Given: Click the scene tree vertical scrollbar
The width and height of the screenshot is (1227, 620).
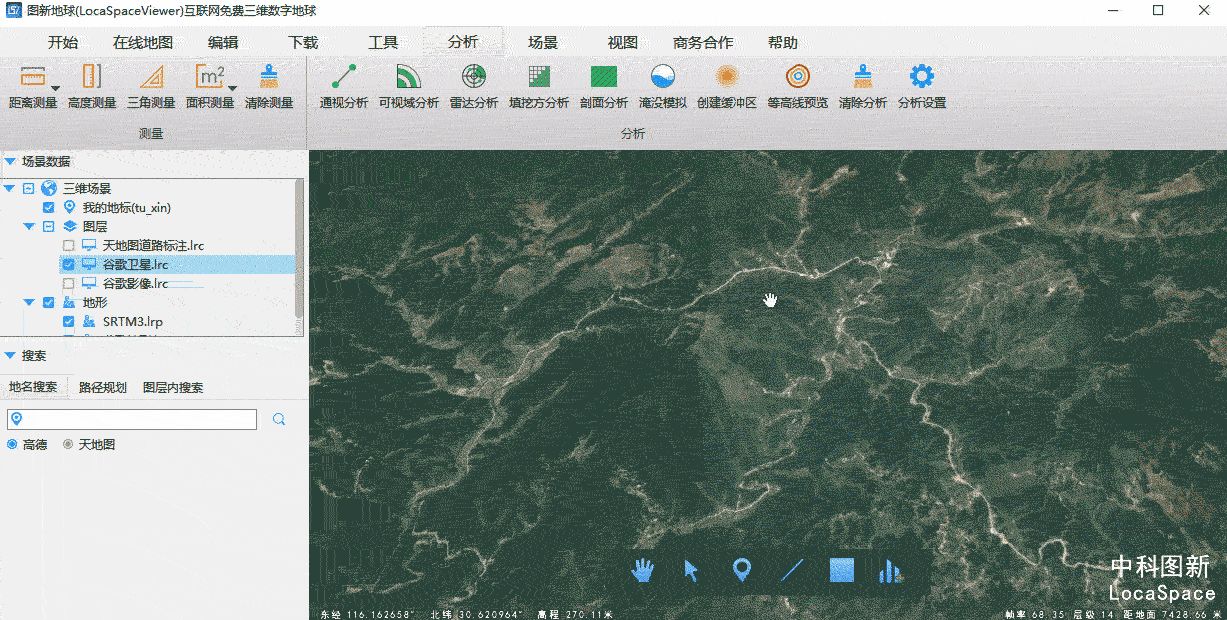Looking at the screenshot, I should coord(299,250).
